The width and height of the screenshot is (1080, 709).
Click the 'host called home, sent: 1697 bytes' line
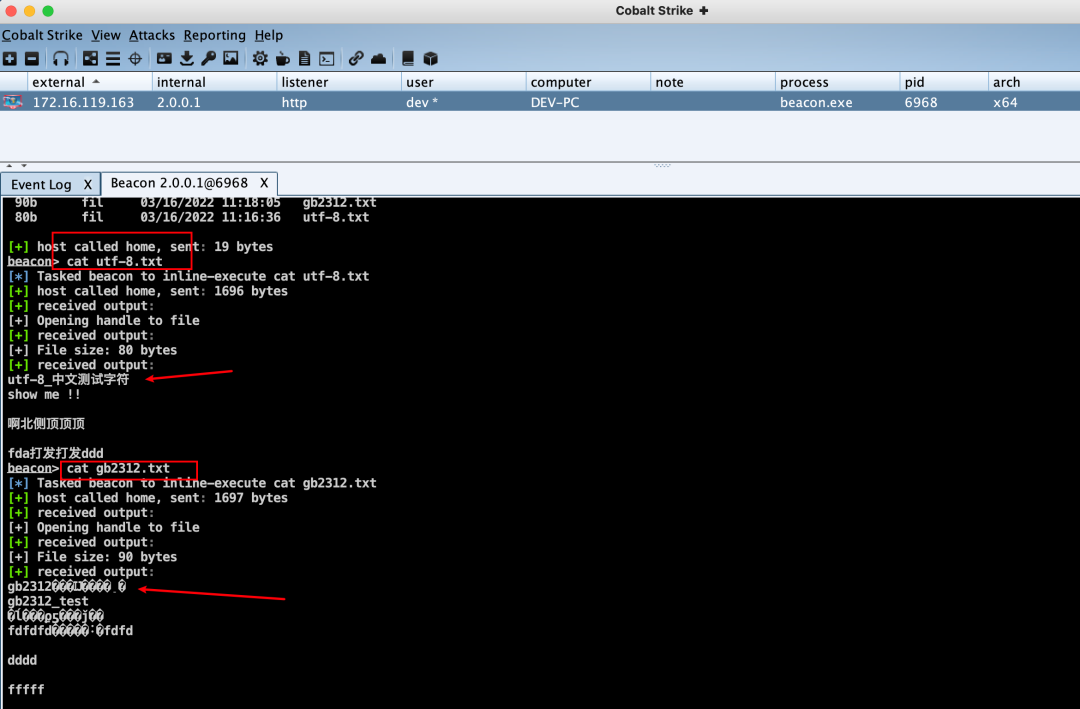click(147, 497)
